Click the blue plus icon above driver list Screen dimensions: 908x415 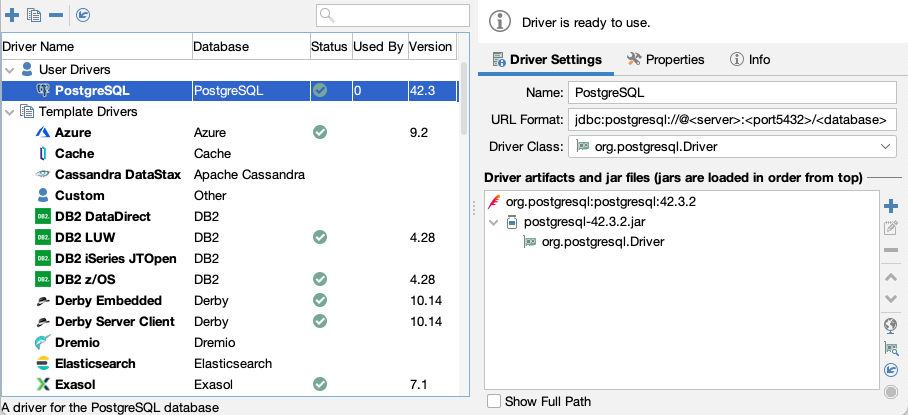[x=12, y=15]
